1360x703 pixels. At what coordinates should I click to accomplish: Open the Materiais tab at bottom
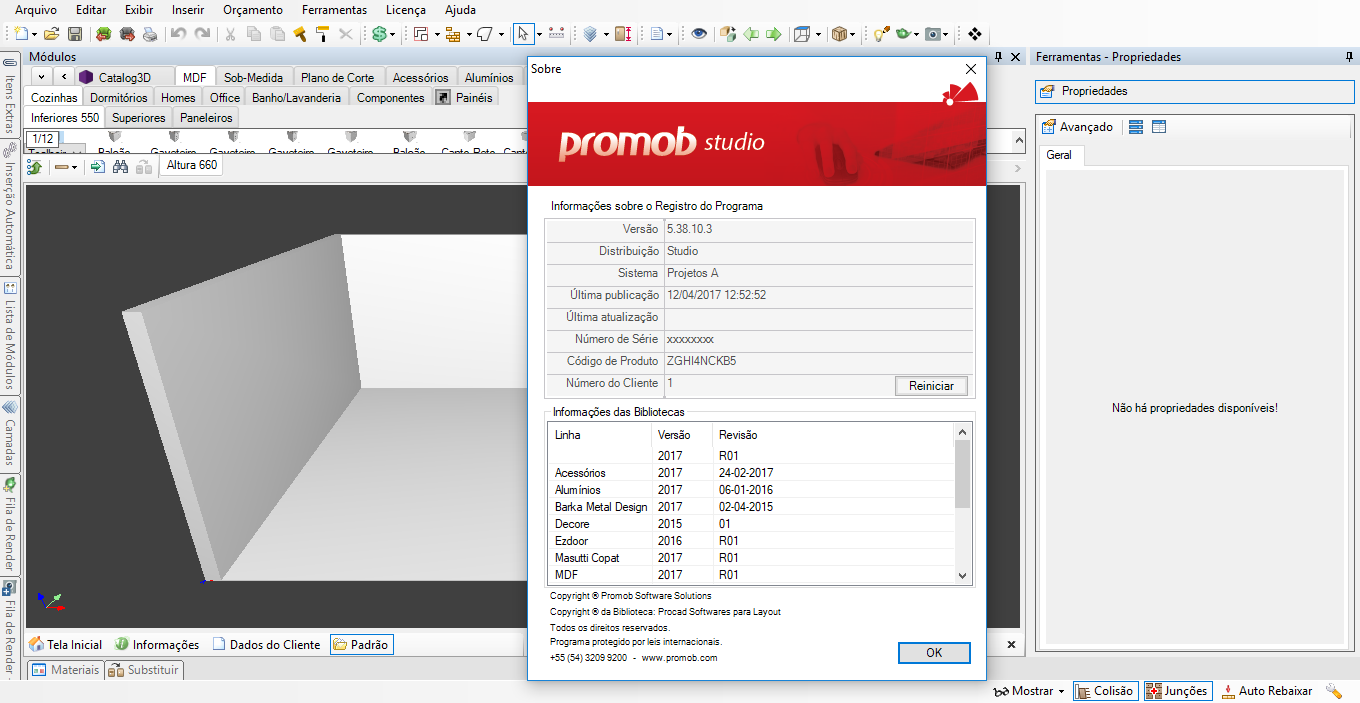click(66, 670)
